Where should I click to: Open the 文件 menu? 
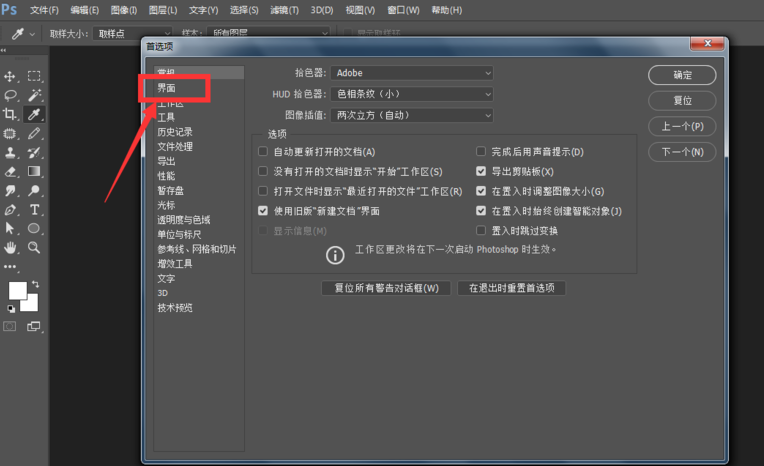pos(44,10)
